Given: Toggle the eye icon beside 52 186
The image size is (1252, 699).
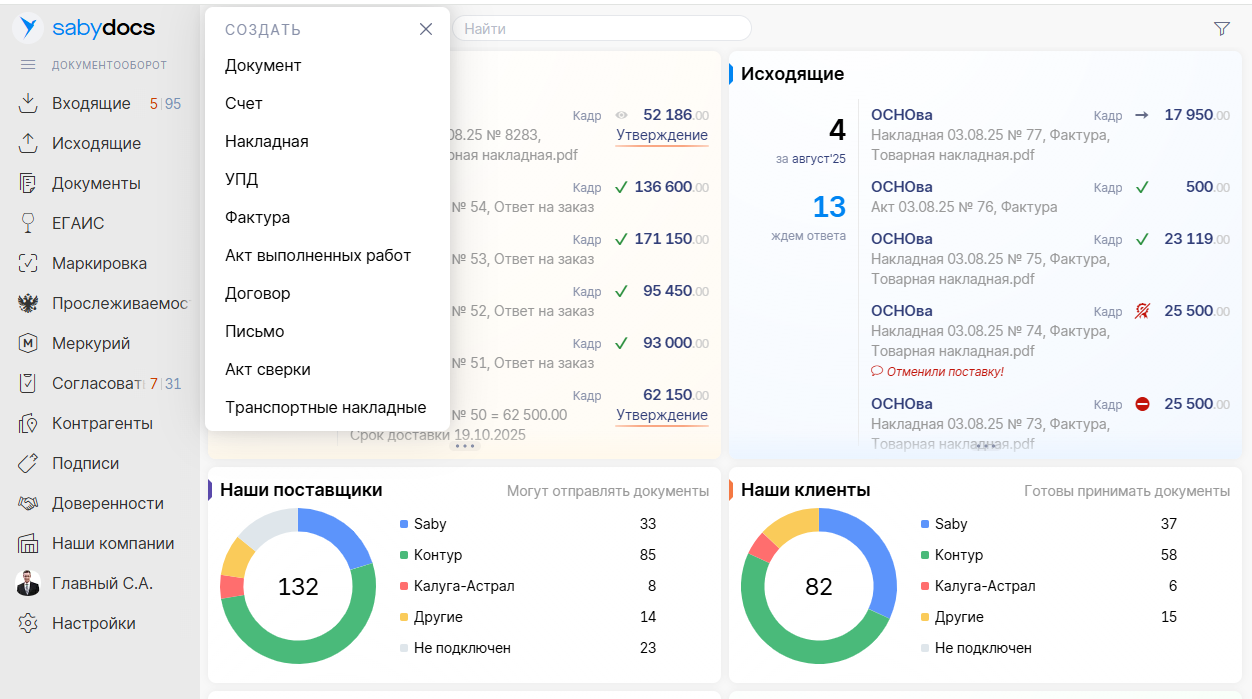Looking at the screenshot, I should coord(621,115).
